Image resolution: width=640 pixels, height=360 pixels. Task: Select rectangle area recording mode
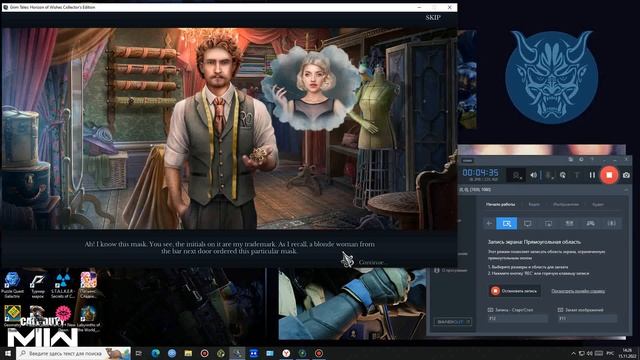[507, 223]
